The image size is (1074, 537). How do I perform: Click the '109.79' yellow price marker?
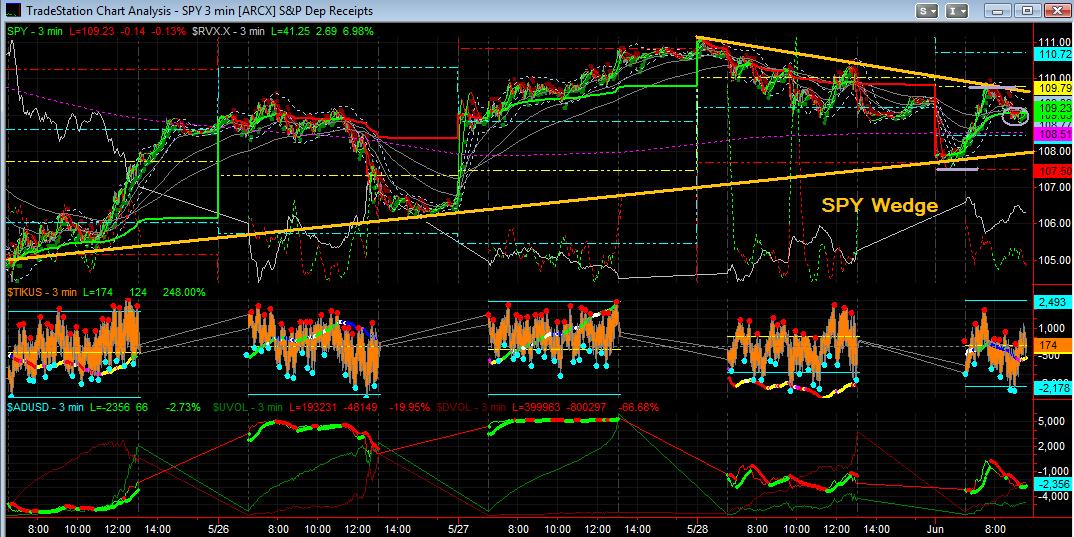click(1055, 88)
